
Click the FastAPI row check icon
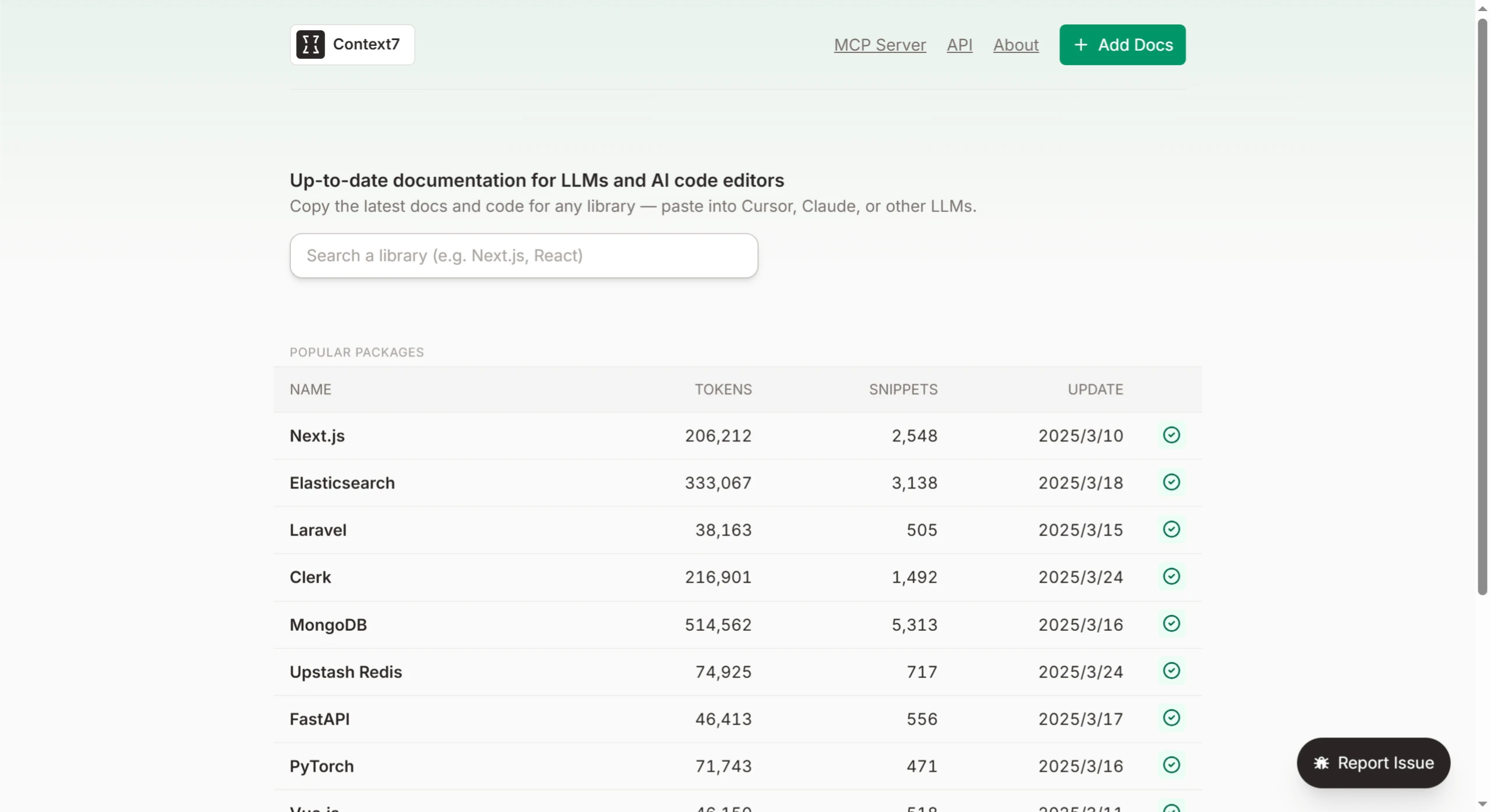point(1171,718)
